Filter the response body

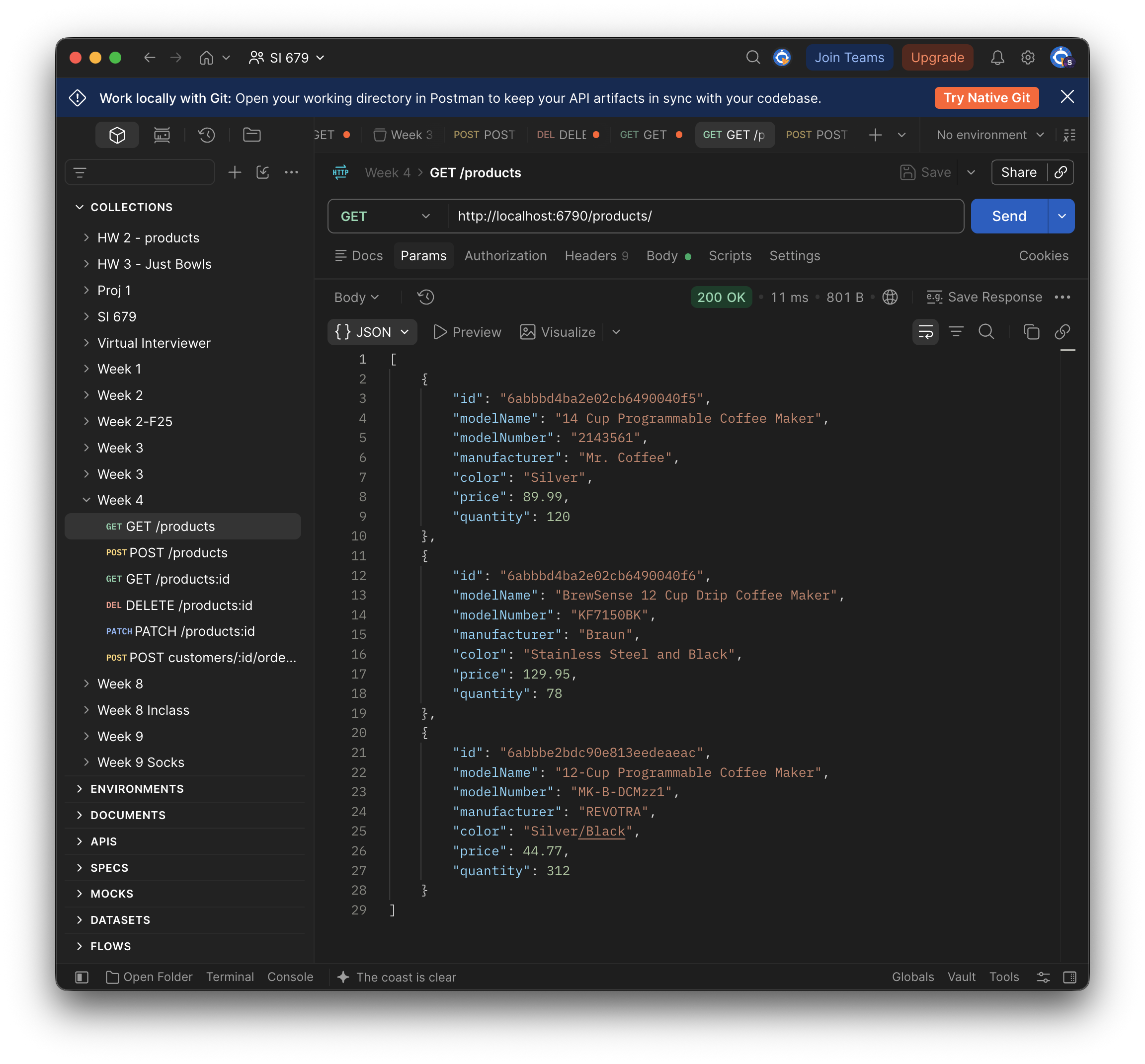point(956,332)
